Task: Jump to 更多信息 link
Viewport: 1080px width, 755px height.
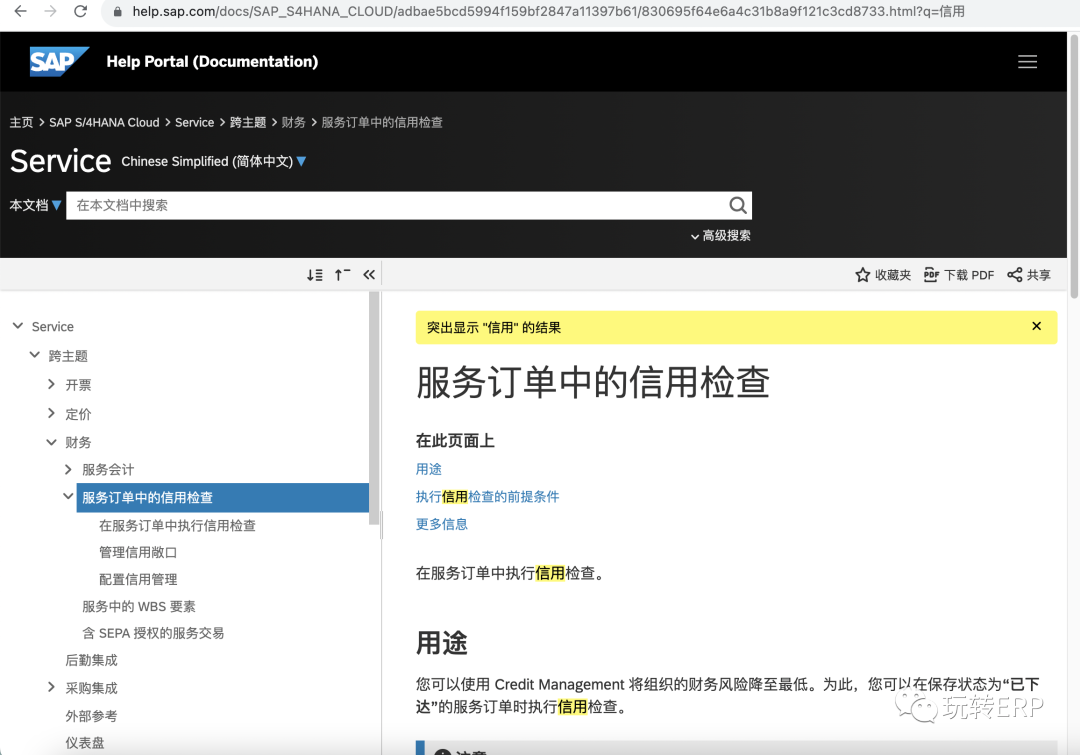Action: 442,524
